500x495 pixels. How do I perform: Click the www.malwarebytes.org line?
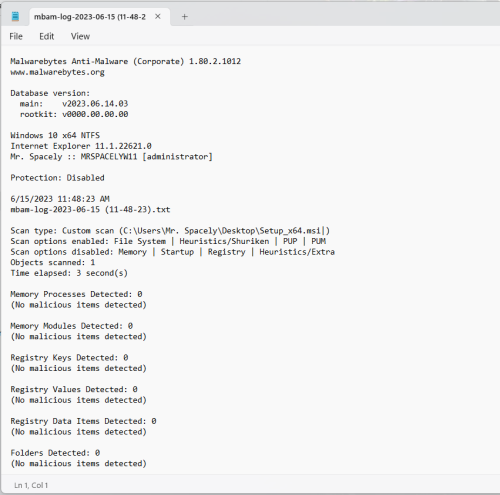point(57,72)
